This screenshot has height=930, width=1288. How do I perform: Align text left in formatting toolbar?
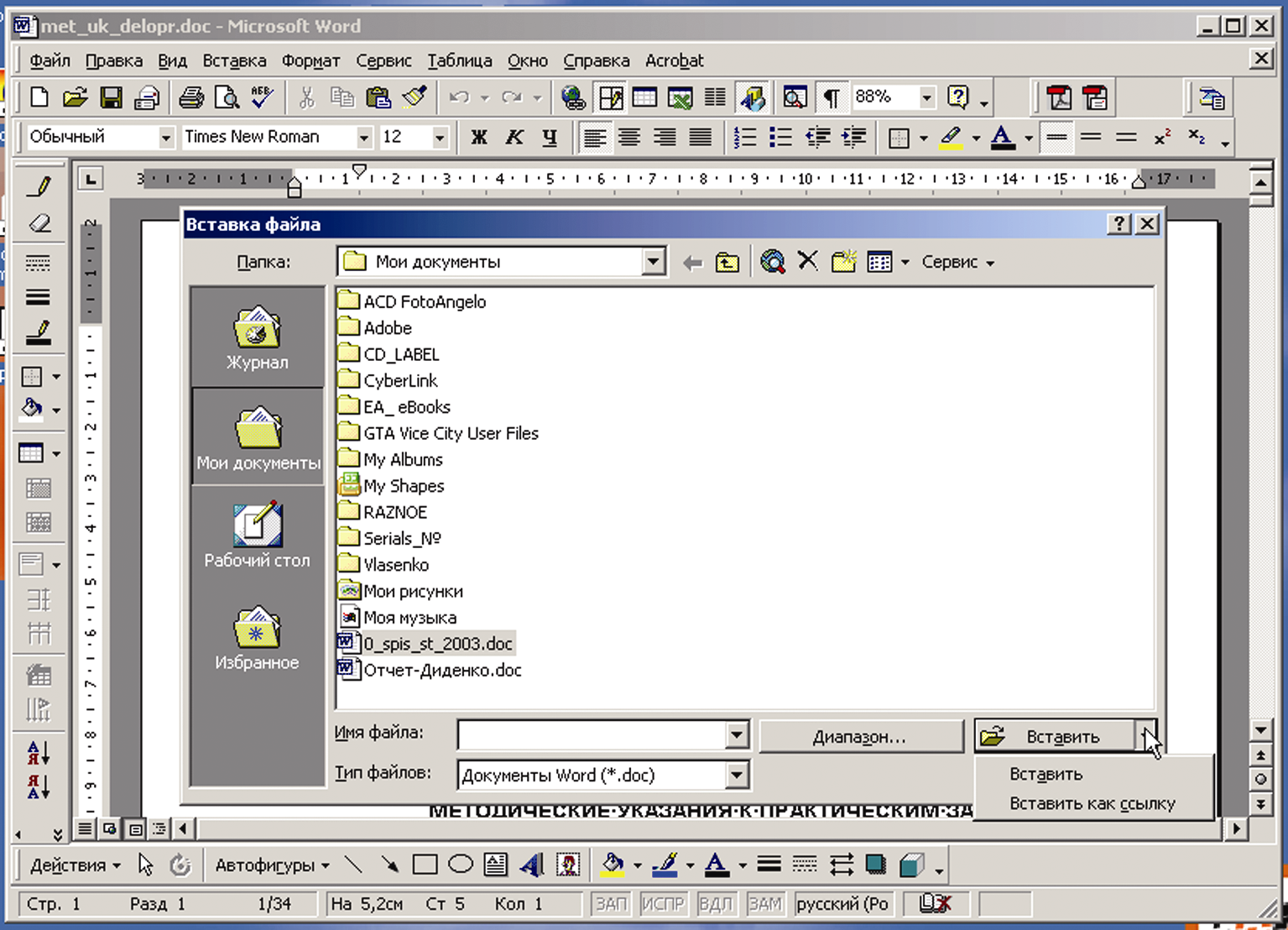(594, 138)
